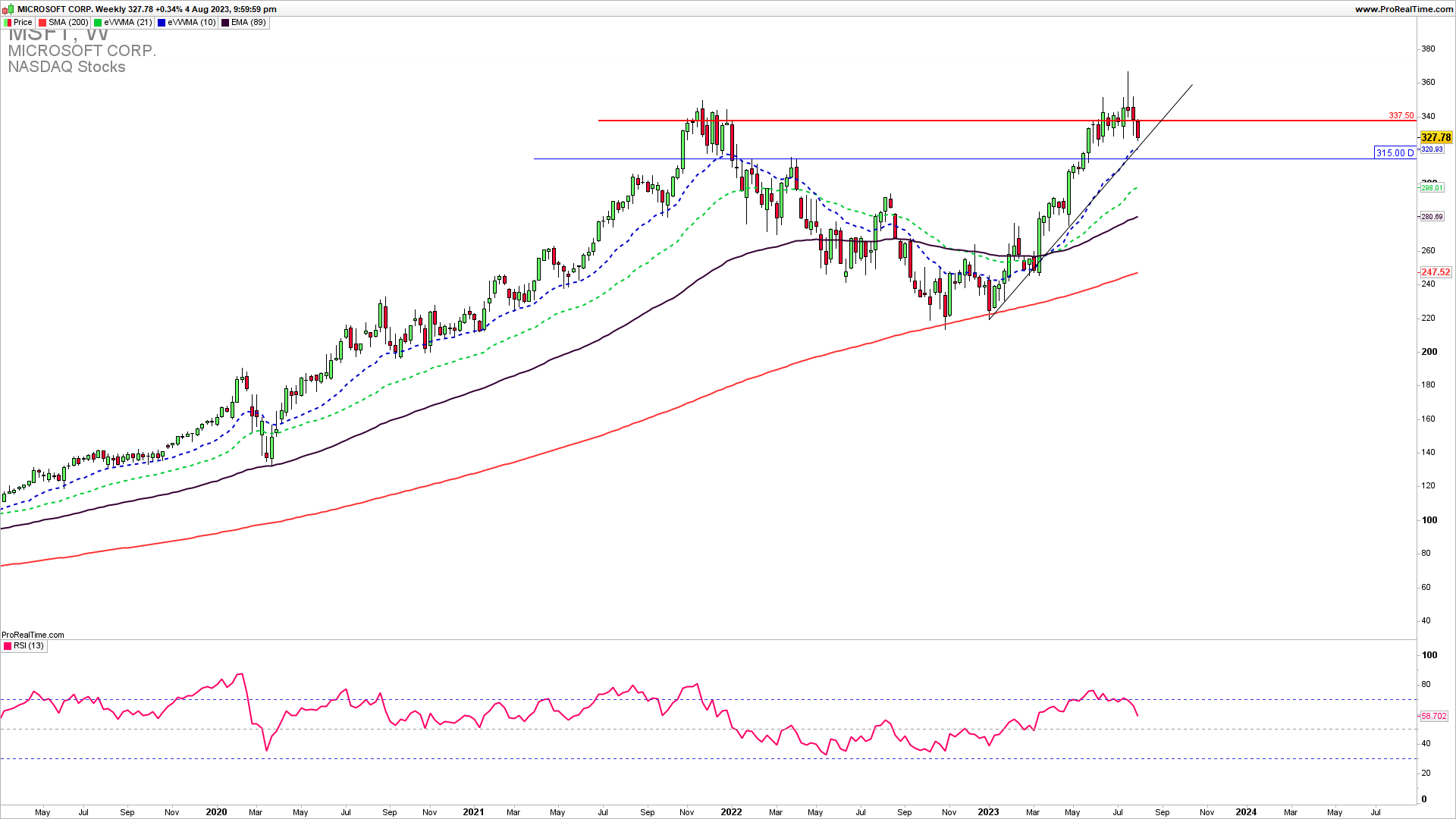
Task: Click the 2024 year label on time axis
Action: click(1246, 811)
